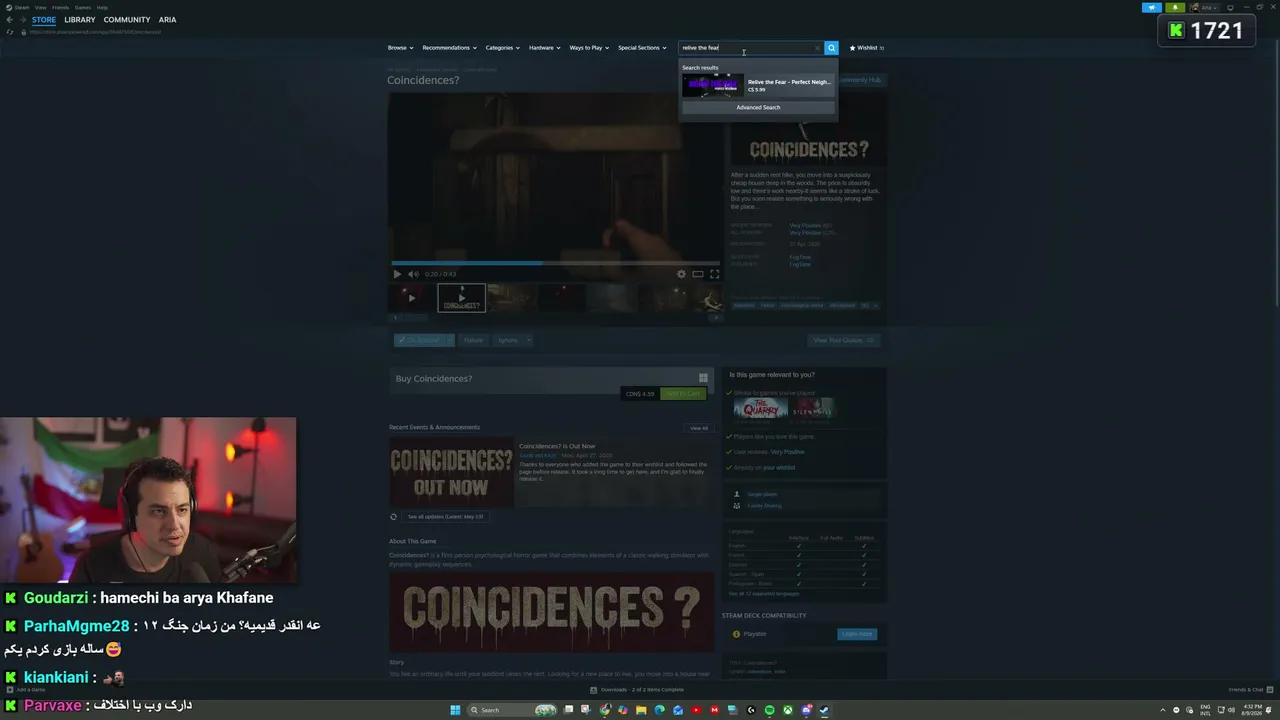Open File Explorer from the taskbar
The image size is (1280, 720).
pos(641,710)
